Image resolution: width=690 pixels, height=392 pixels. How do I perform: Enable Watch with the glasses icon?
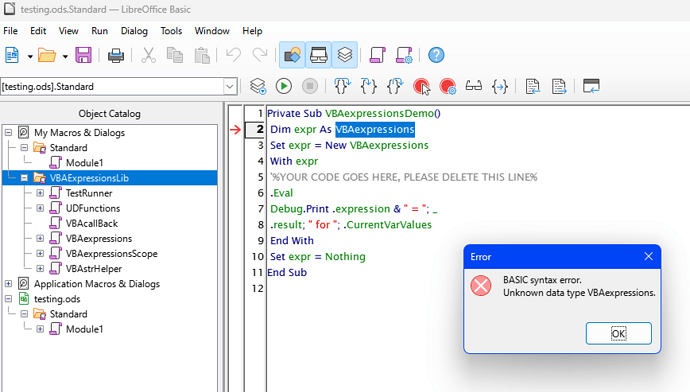(x=474, y=86)
